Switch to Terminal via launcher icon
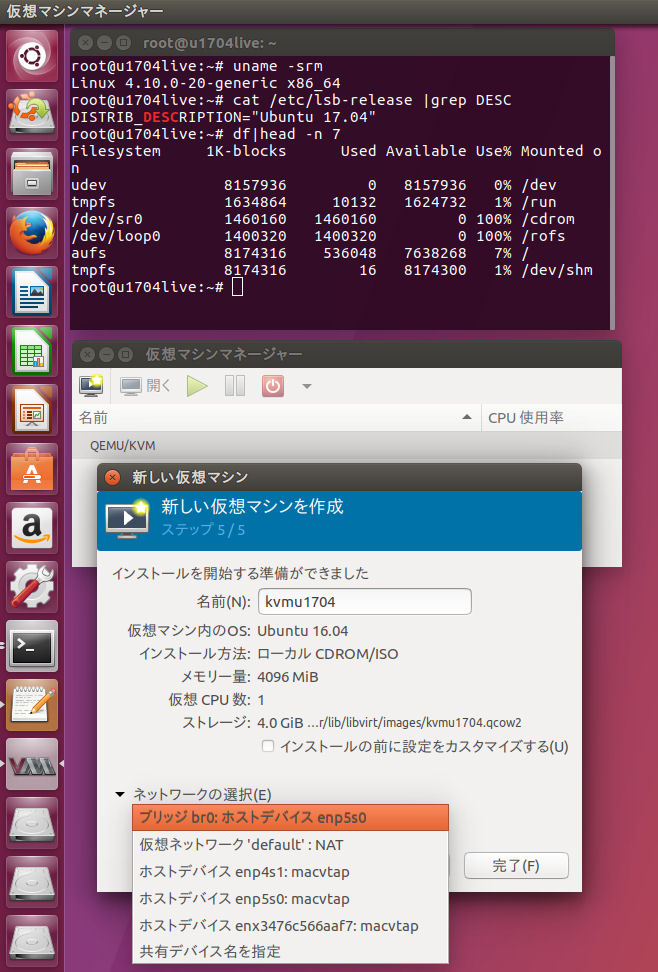Screen dimensions: 658x972 pyautogui.click(x=32, y=647)
